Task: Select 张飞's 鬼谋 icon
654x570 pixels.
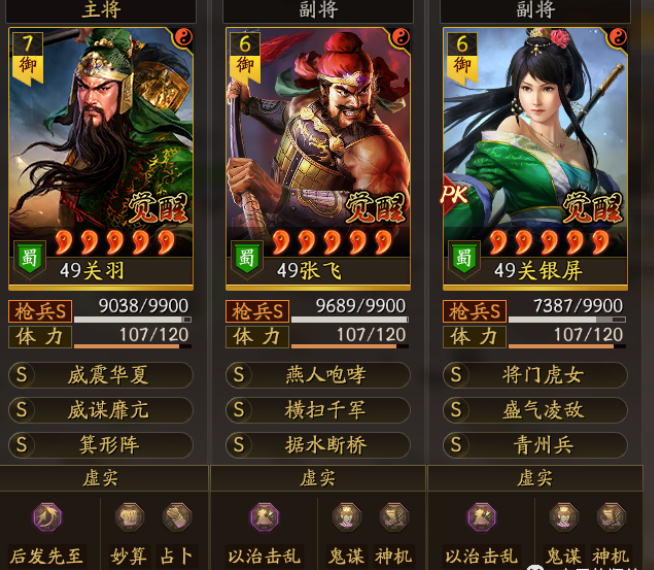Action: click(x=347, y=517)
